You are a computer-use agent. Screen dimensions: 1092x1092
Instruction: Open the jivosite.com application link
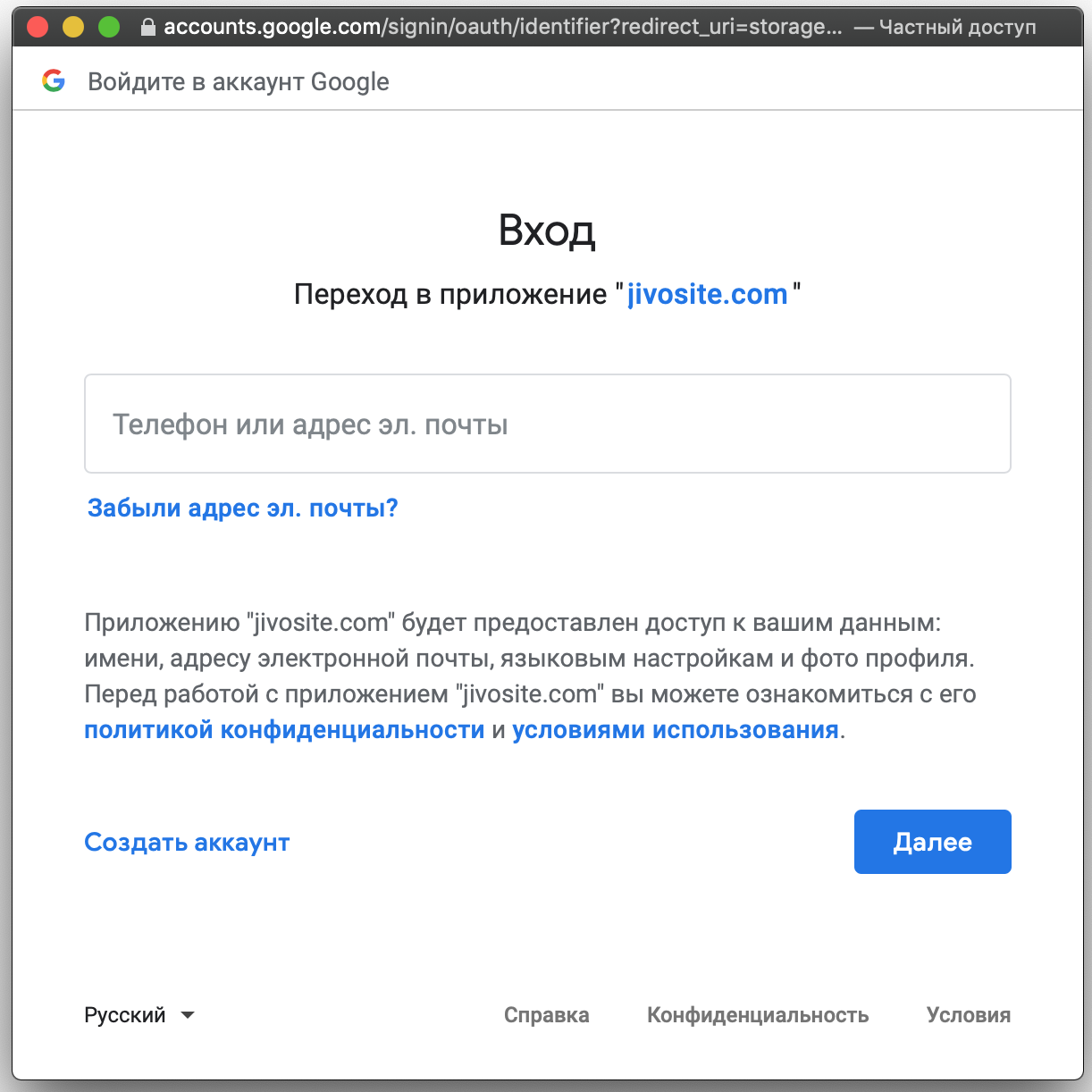click(707, 294)
